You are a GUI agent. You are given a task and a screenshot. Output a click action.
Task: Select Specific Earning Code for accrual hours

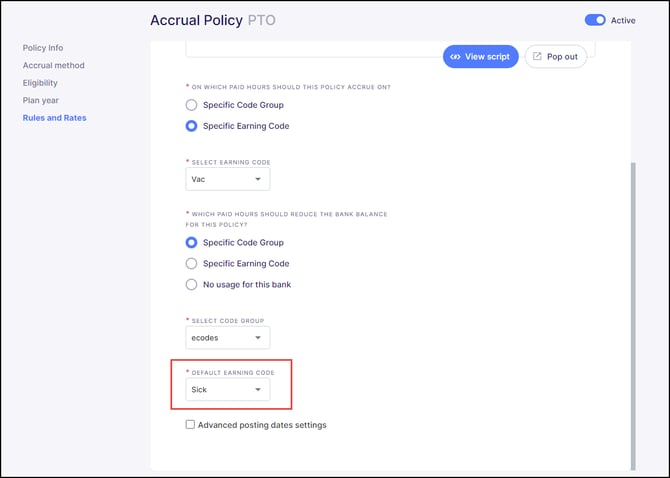tap(191, 126)
